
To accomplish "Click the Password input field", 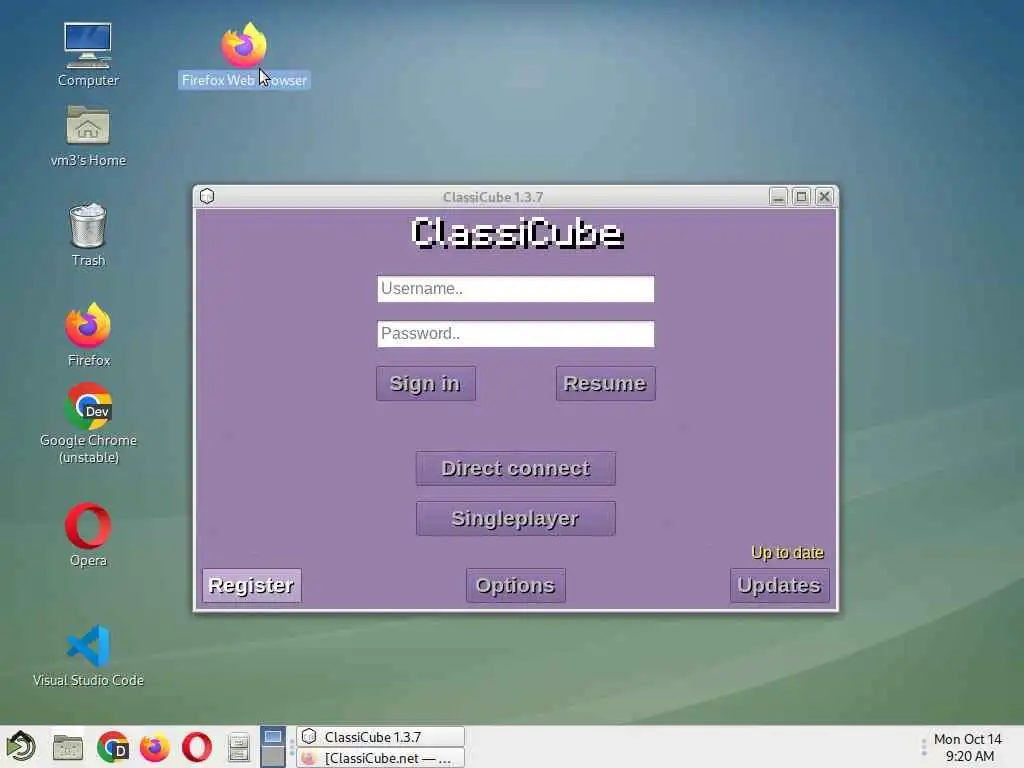I will [x=515, y=334].
